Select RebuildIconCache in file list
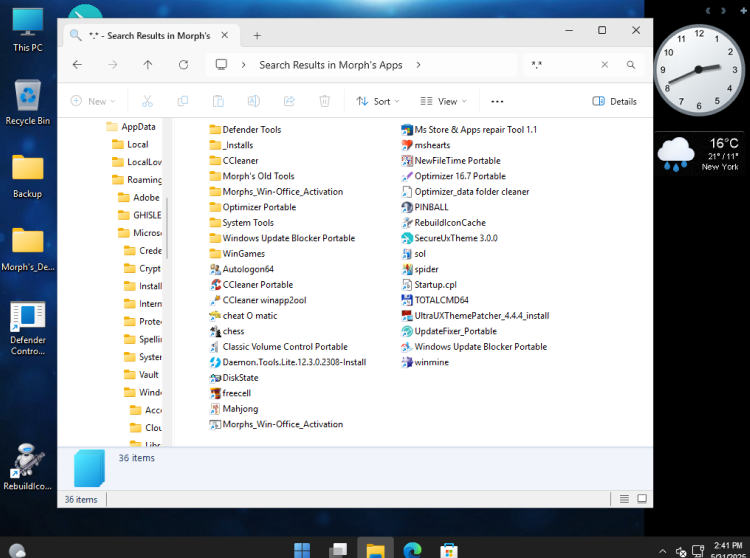Screen dimensions: 750x558 point(443,223)
